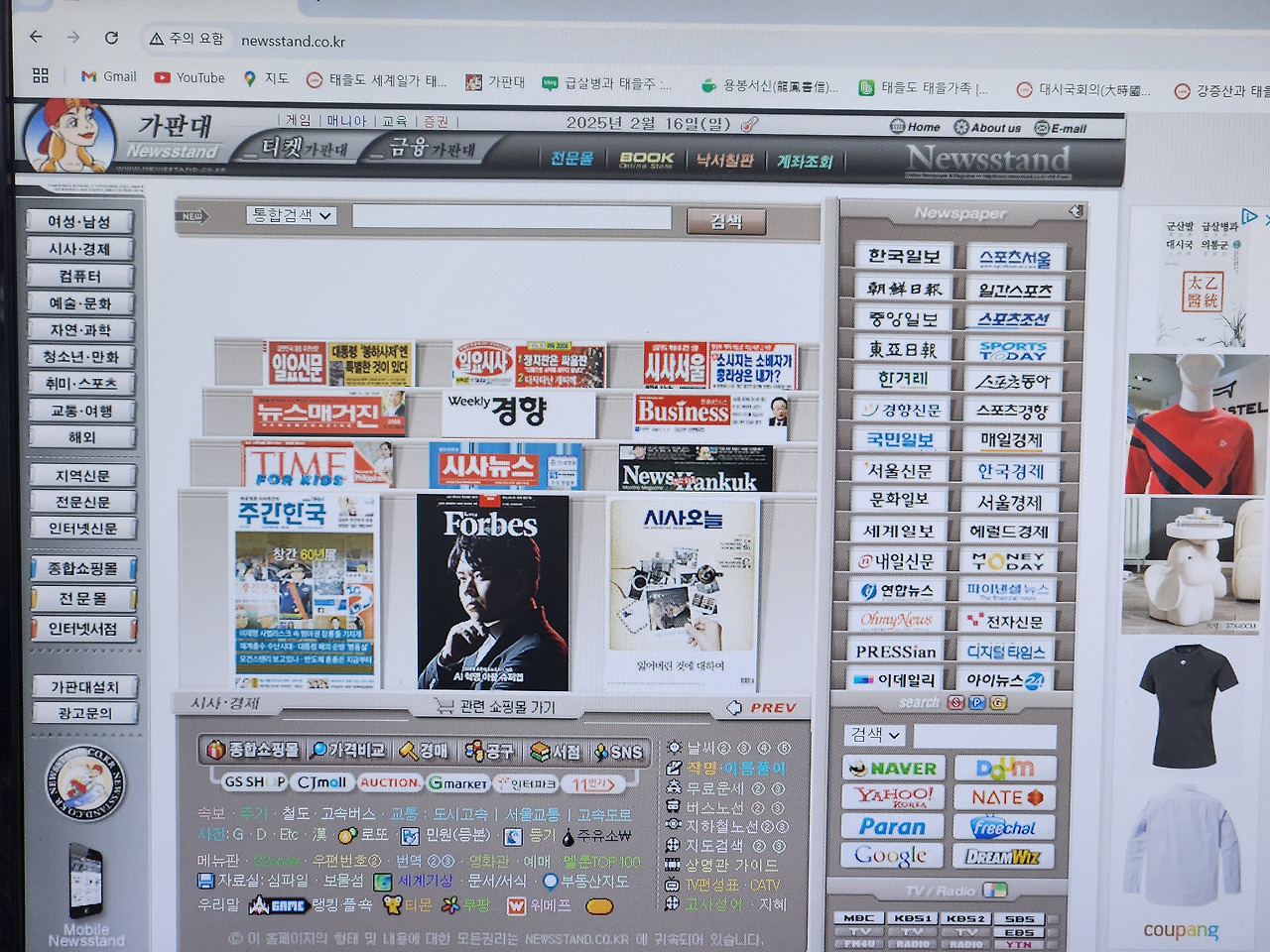Screen dimensions: 1270x952
Task: Click the main search text field
Action: click(512, 217)
